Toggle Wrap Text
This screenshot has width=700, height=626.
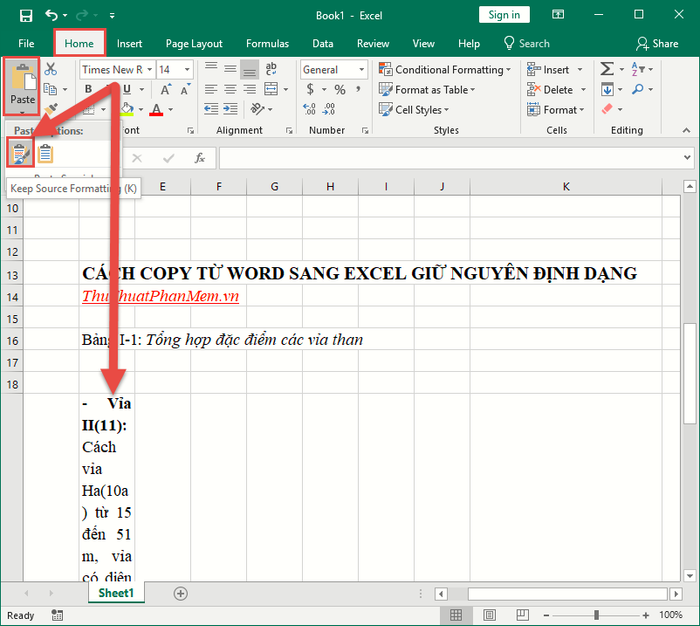tap(271, 68)
